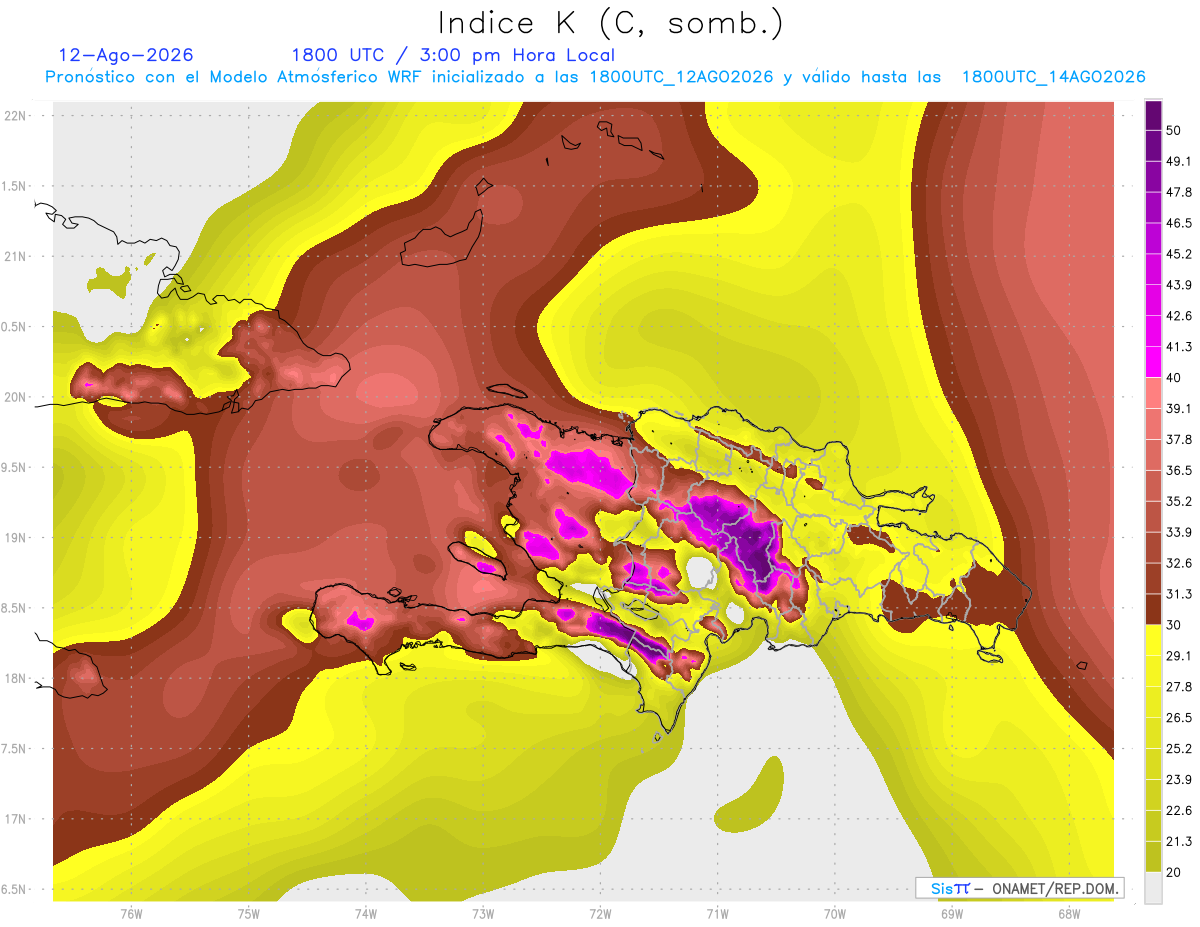Pick the magenta colorbar swatch between 40 and 41.3

click(1153, 362)
